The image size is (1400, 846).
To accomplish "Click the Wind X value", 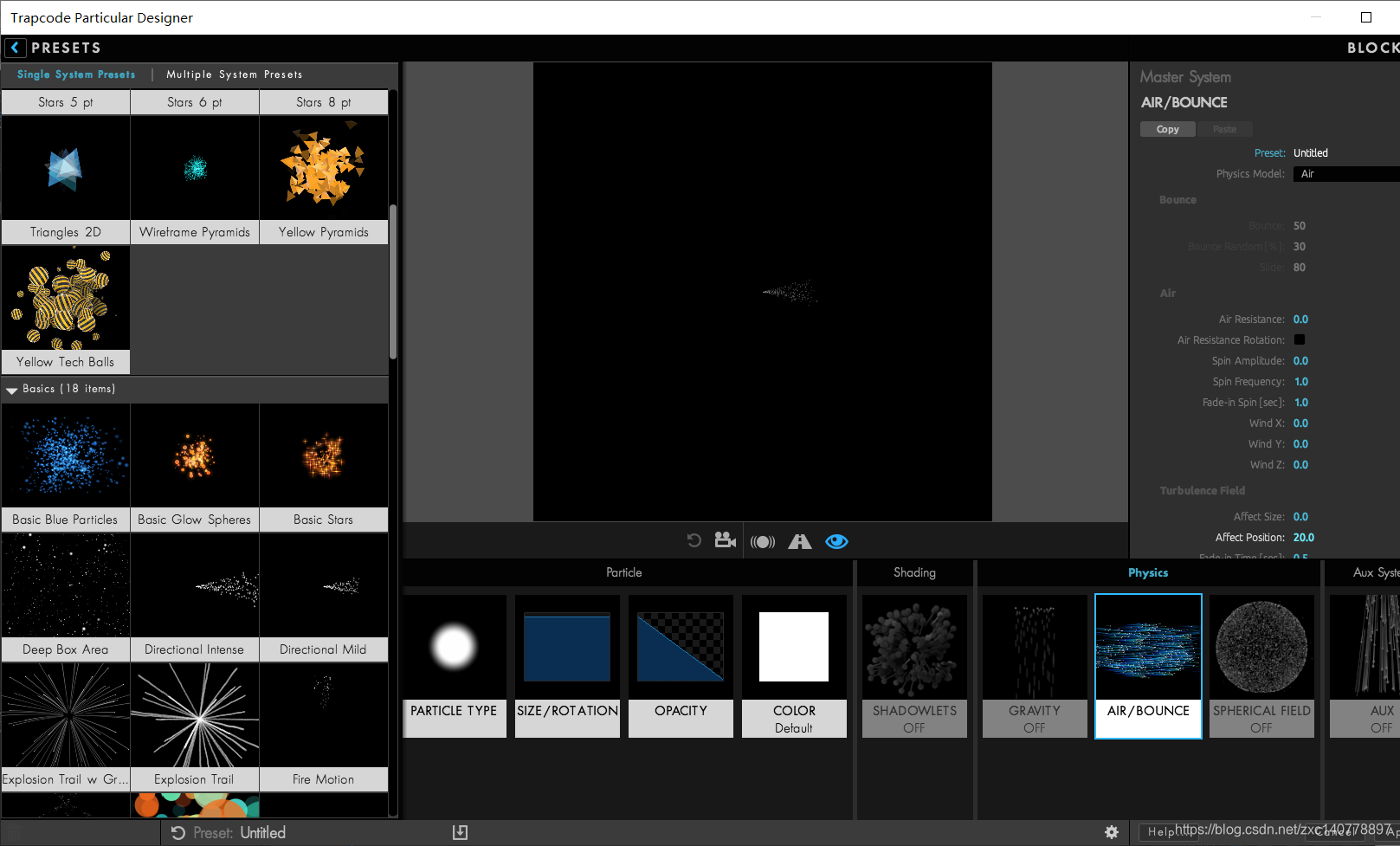I will tap(1300, 423).
